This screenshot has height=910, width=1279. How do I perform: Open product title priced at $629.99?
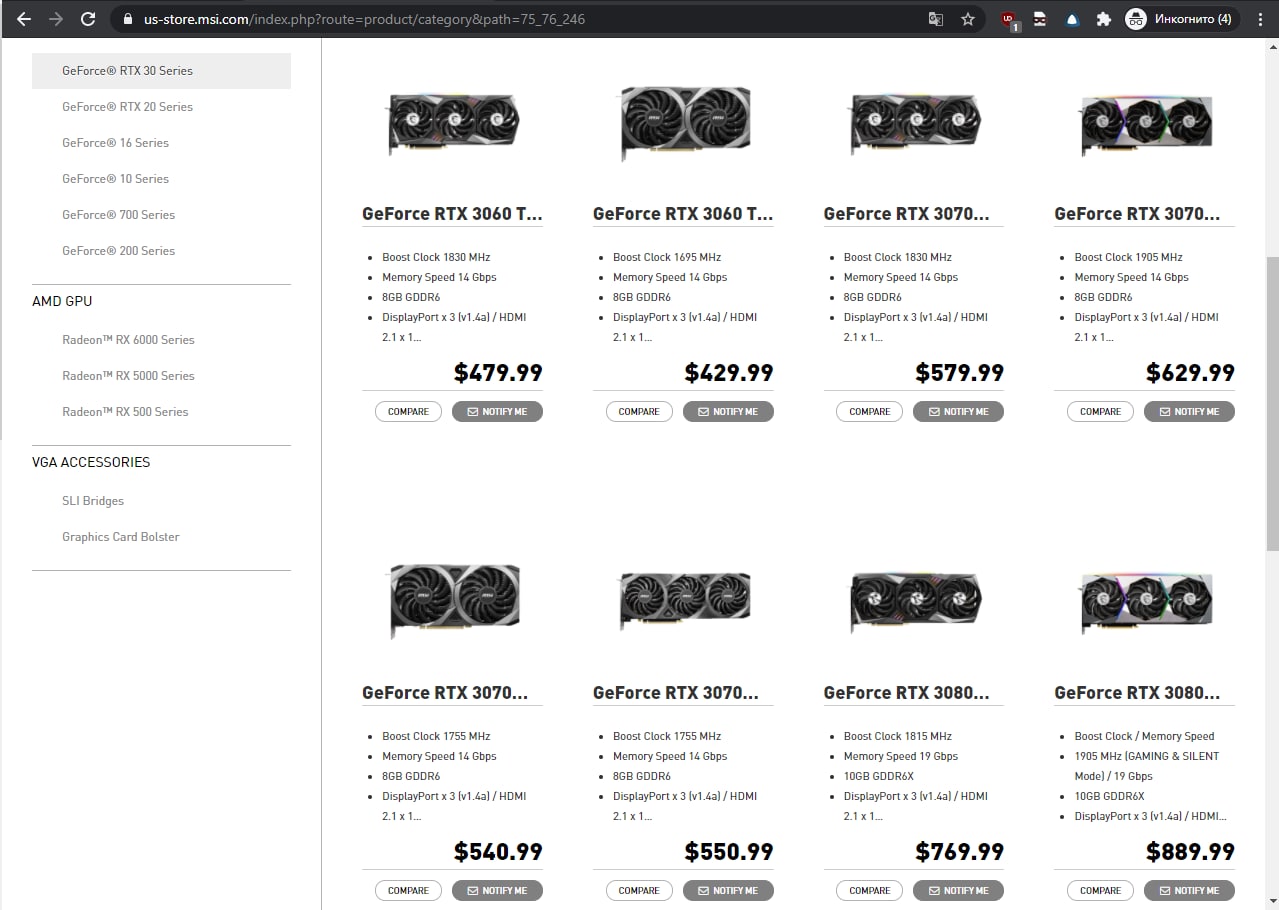1137,214
